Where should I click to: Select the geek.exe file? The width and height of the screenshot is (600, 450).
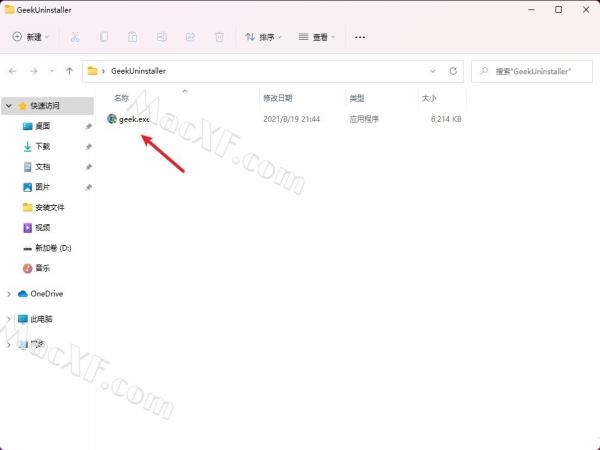pos(133,119)
